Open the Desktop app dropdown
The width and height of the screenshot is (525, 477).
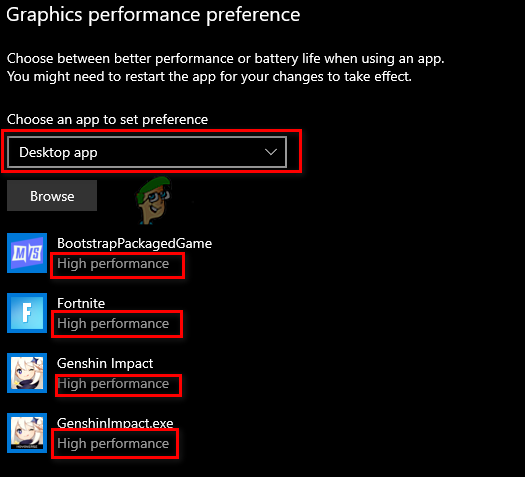pyautogui.click(x=147, y=152)
